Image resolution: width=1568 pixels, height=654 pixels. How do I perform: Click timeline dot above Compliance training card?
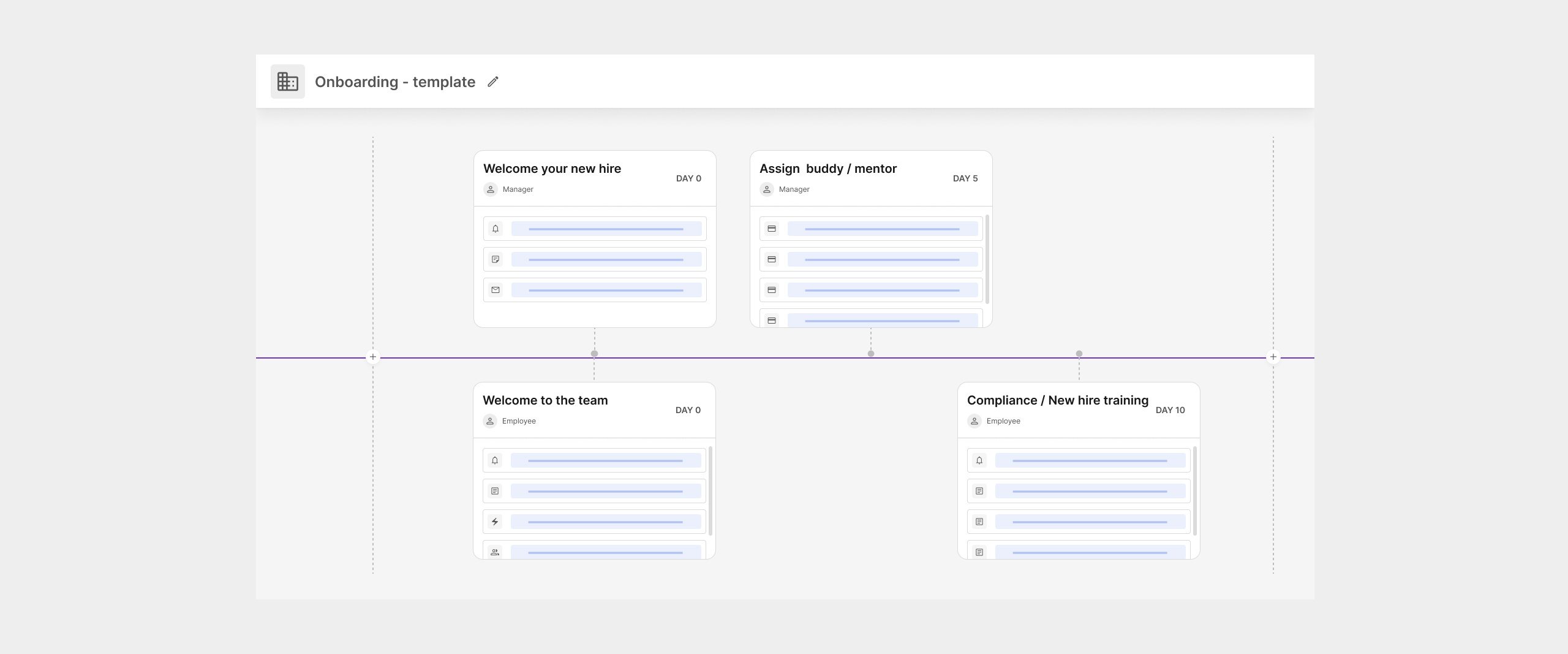tap(1079, 354)
